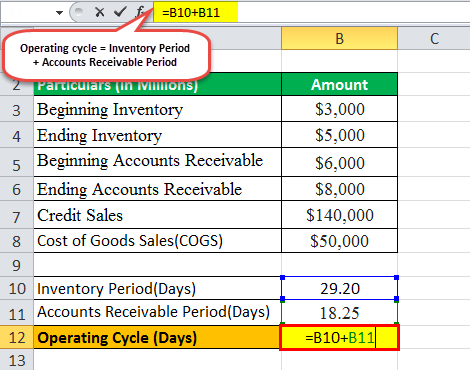Click the Cost of Goods Sales(COGS) cell

pyautogui.click(x=158, y=241)
